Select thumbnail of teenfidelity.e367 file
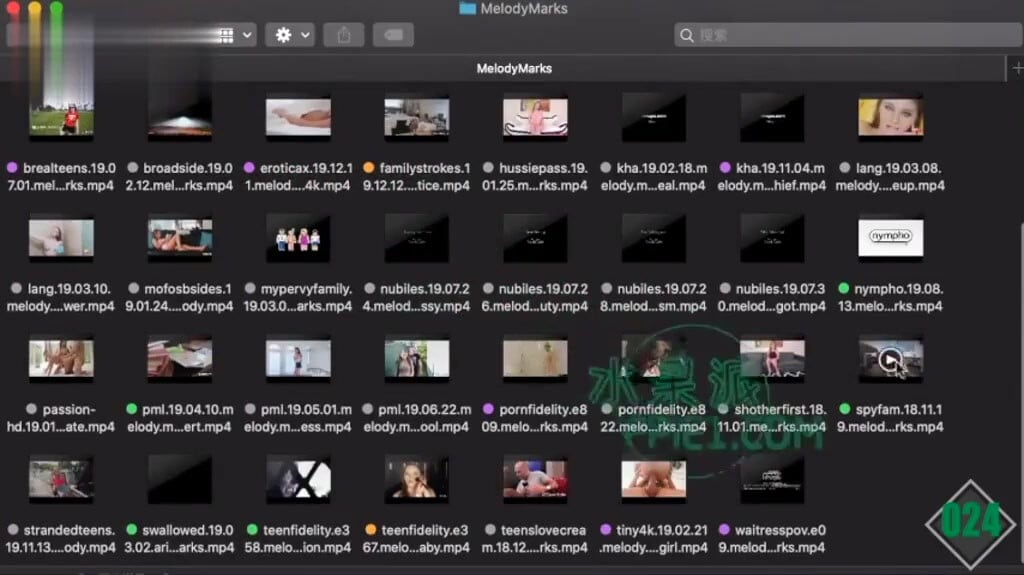 (417, 479)
